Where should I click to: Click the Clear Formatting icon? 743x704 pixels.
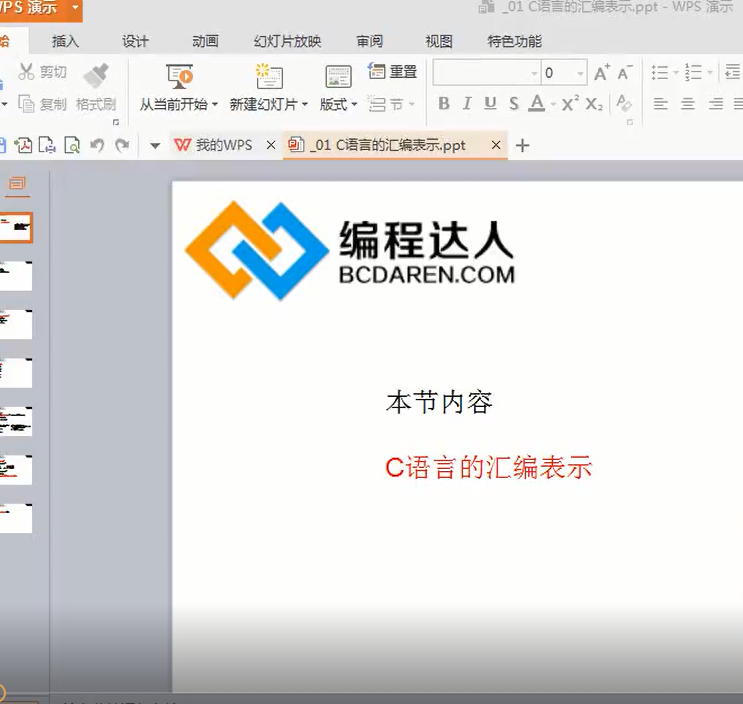[x=624, y=103]
